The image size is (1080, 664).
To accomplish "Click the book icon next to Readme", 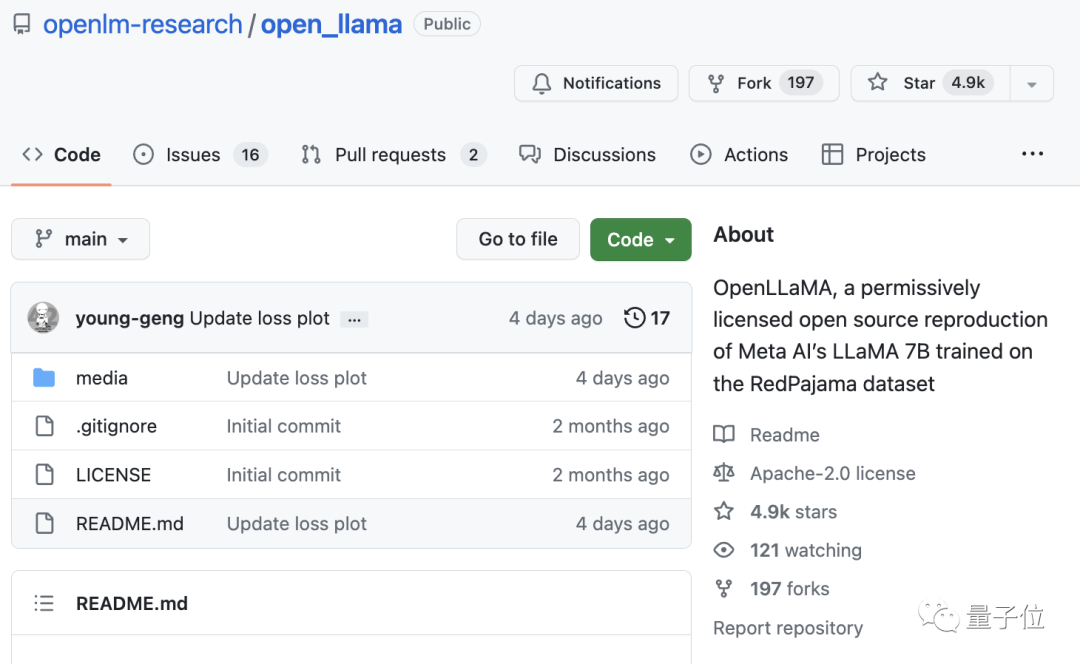I will [x=723, y=435].
